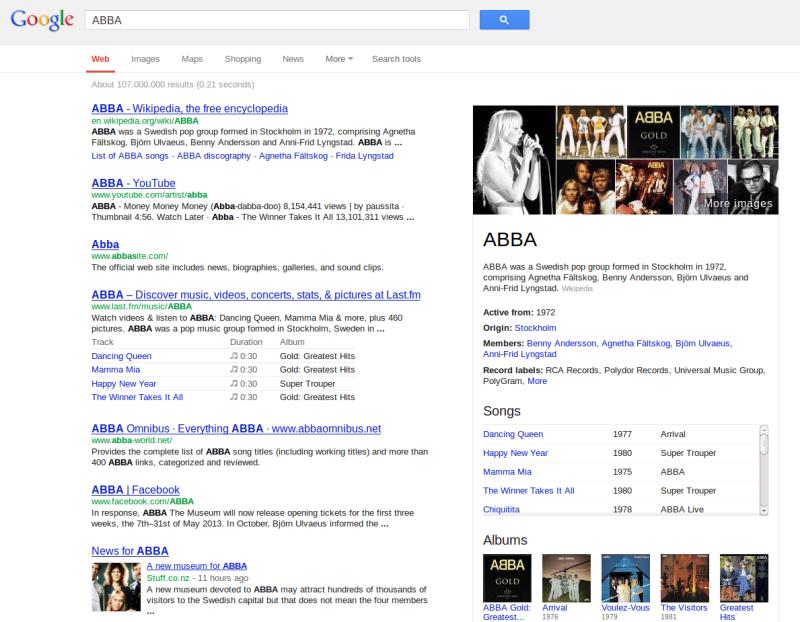Screen dimensions: 800x622
Task: Open the Greatest Hits album cover thumbnail
Action: coord(744,578)
